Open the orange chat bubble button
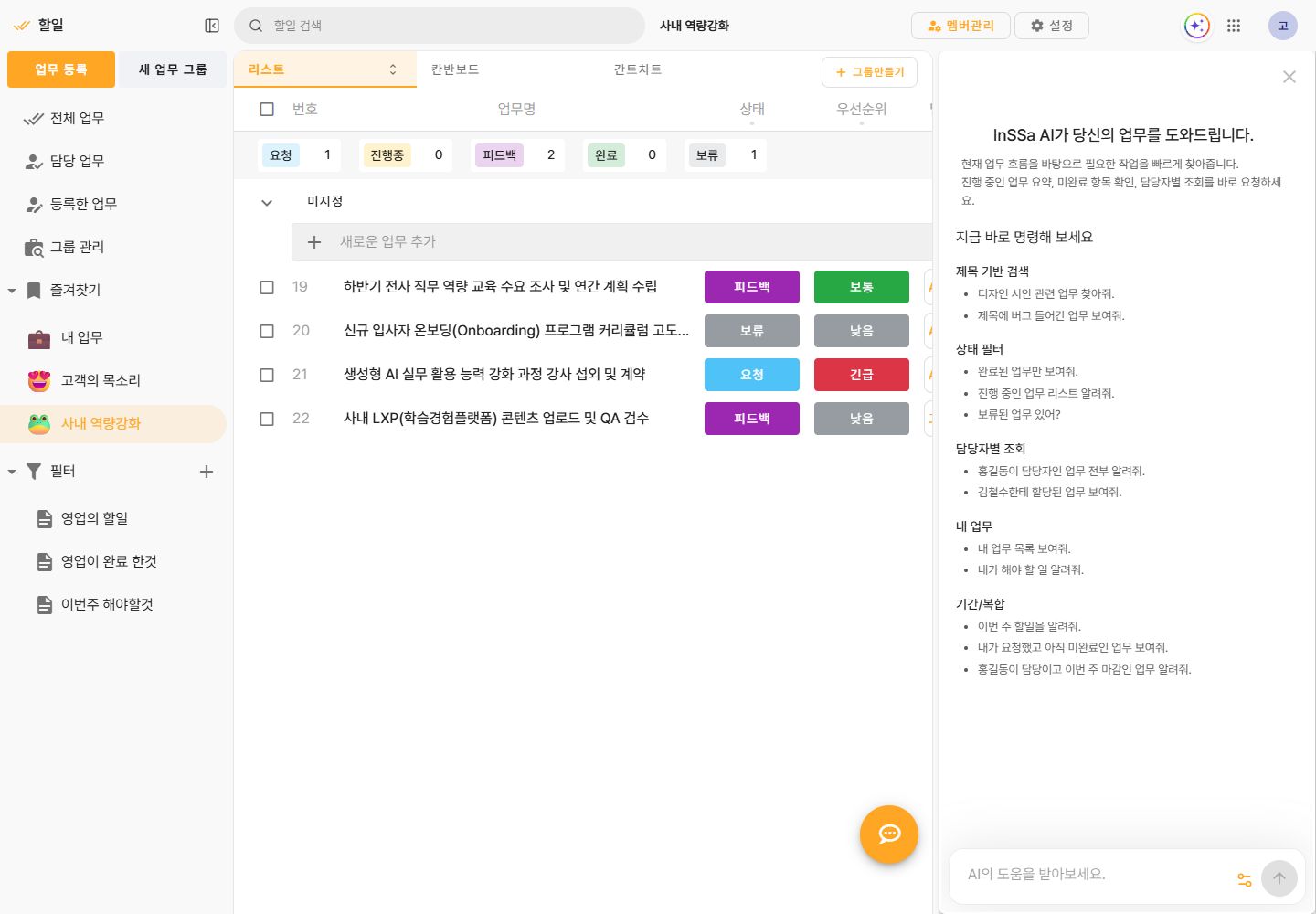 pyautogui.click(x=889, y=834)
